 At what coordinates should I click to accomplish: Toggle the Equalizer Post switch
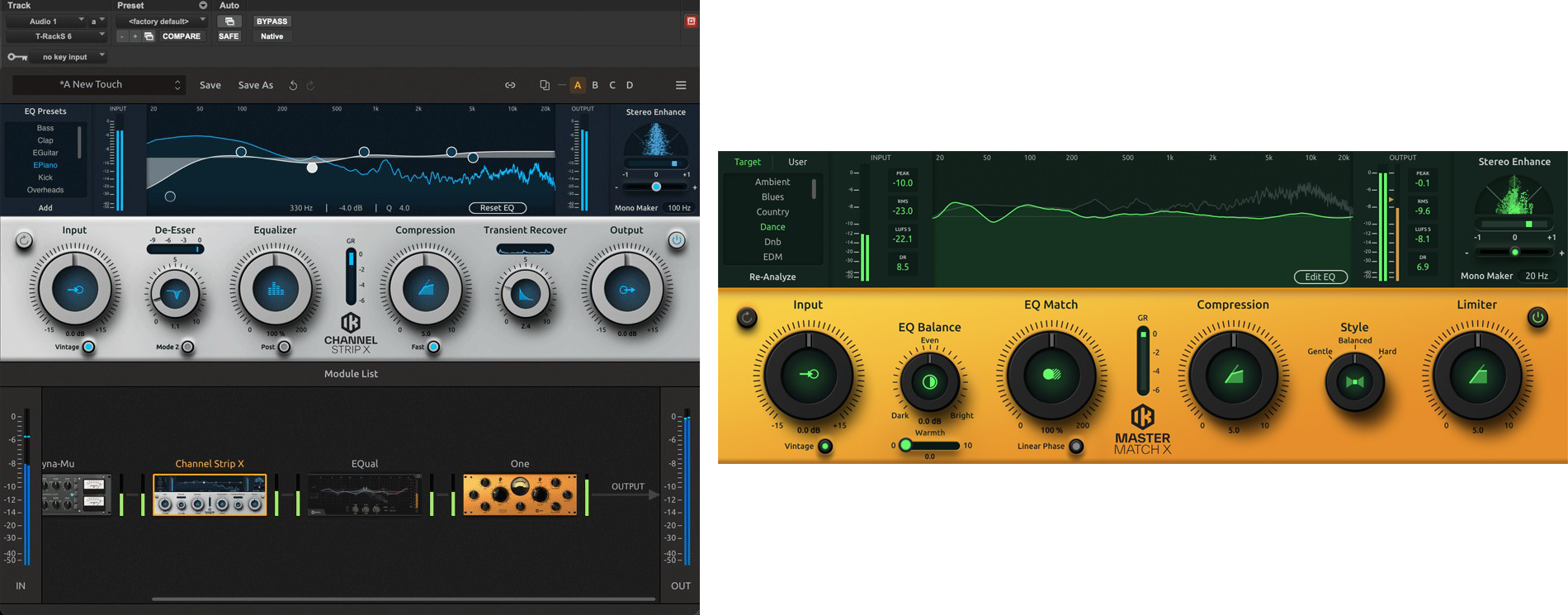(x=284, y=347)
